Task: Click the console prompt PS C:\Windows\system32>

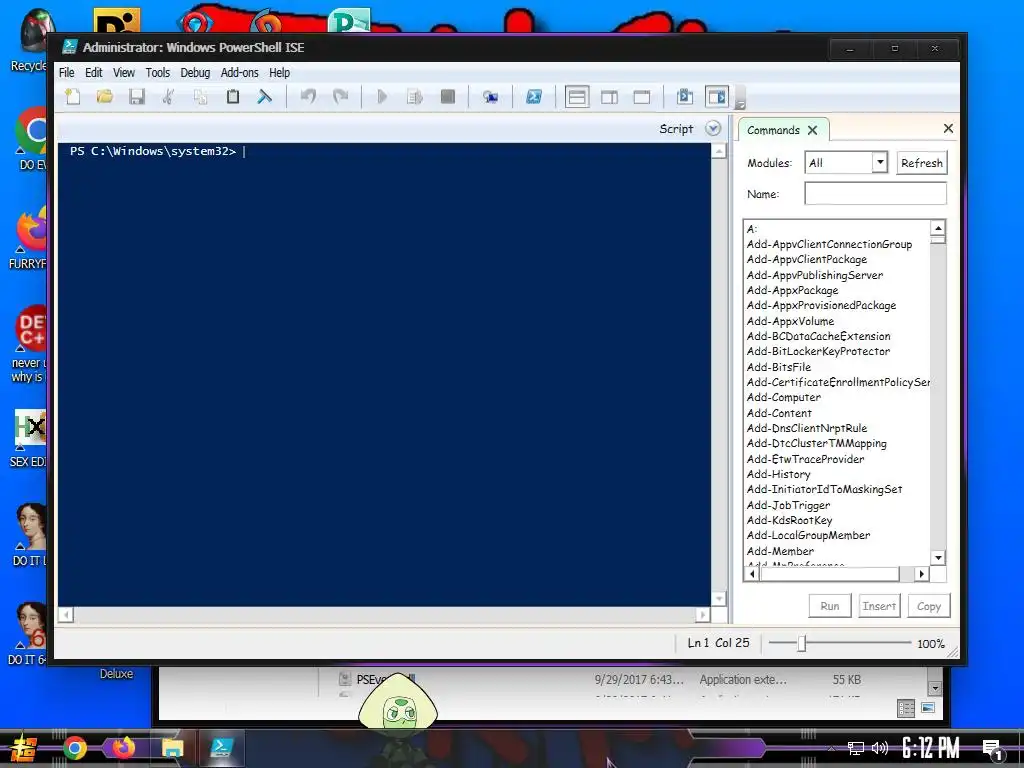Action: click(x=153, y=151)
